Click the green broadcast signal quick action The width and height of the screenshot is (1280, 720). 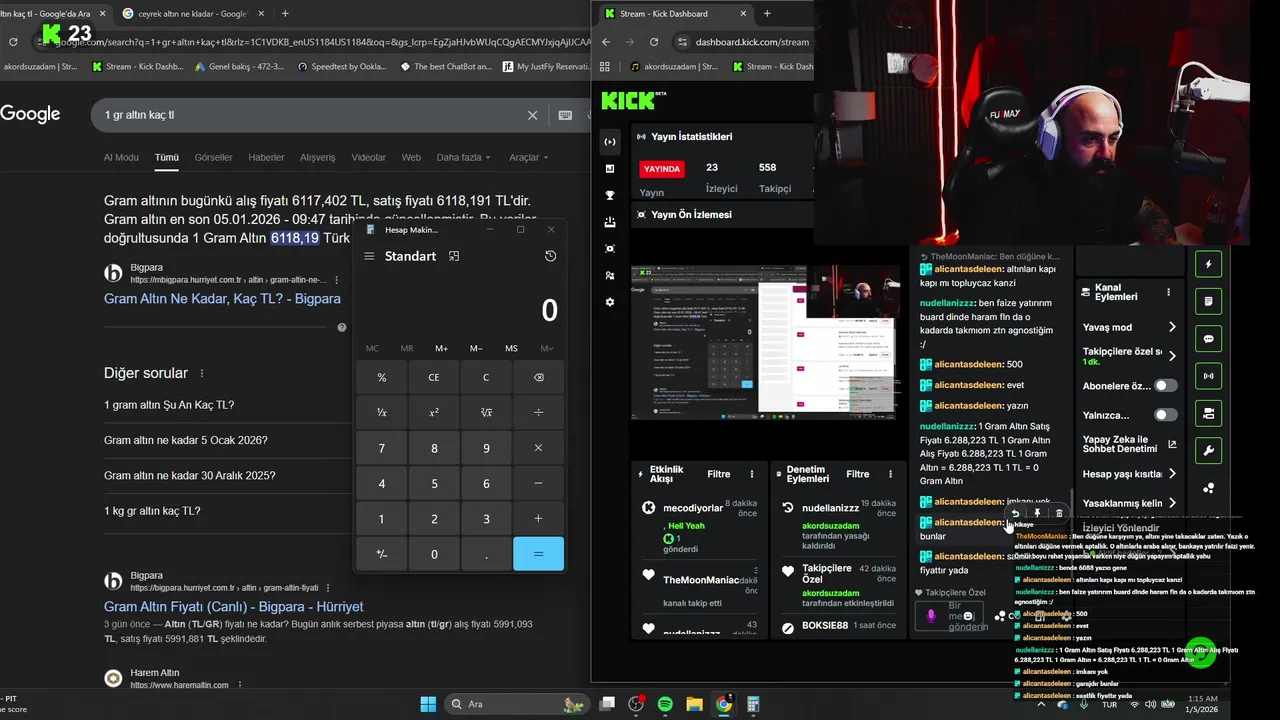point(1208,376)
